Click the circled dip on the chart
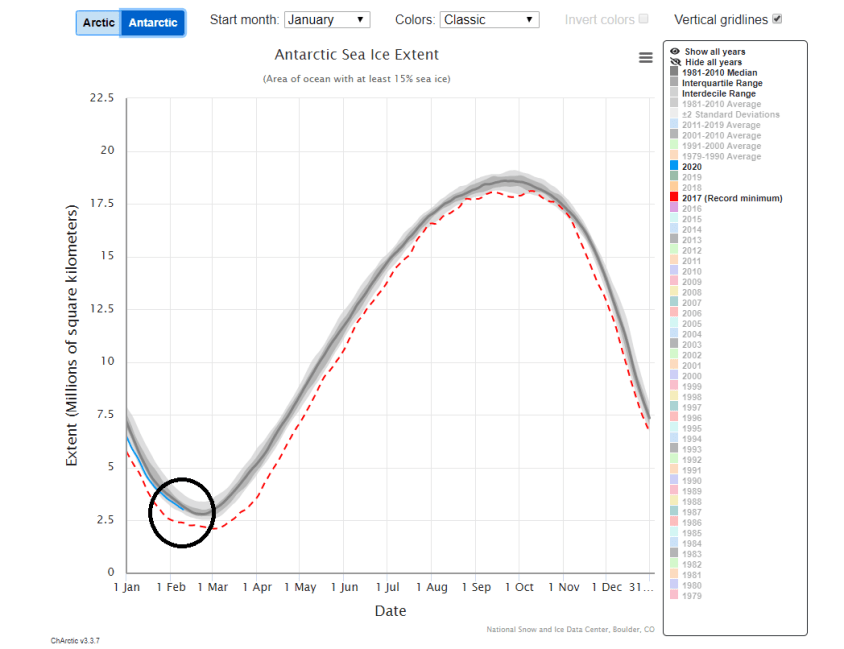Image resolution: width=844 pixels, height=649 pixels. [x=182, y=512]
